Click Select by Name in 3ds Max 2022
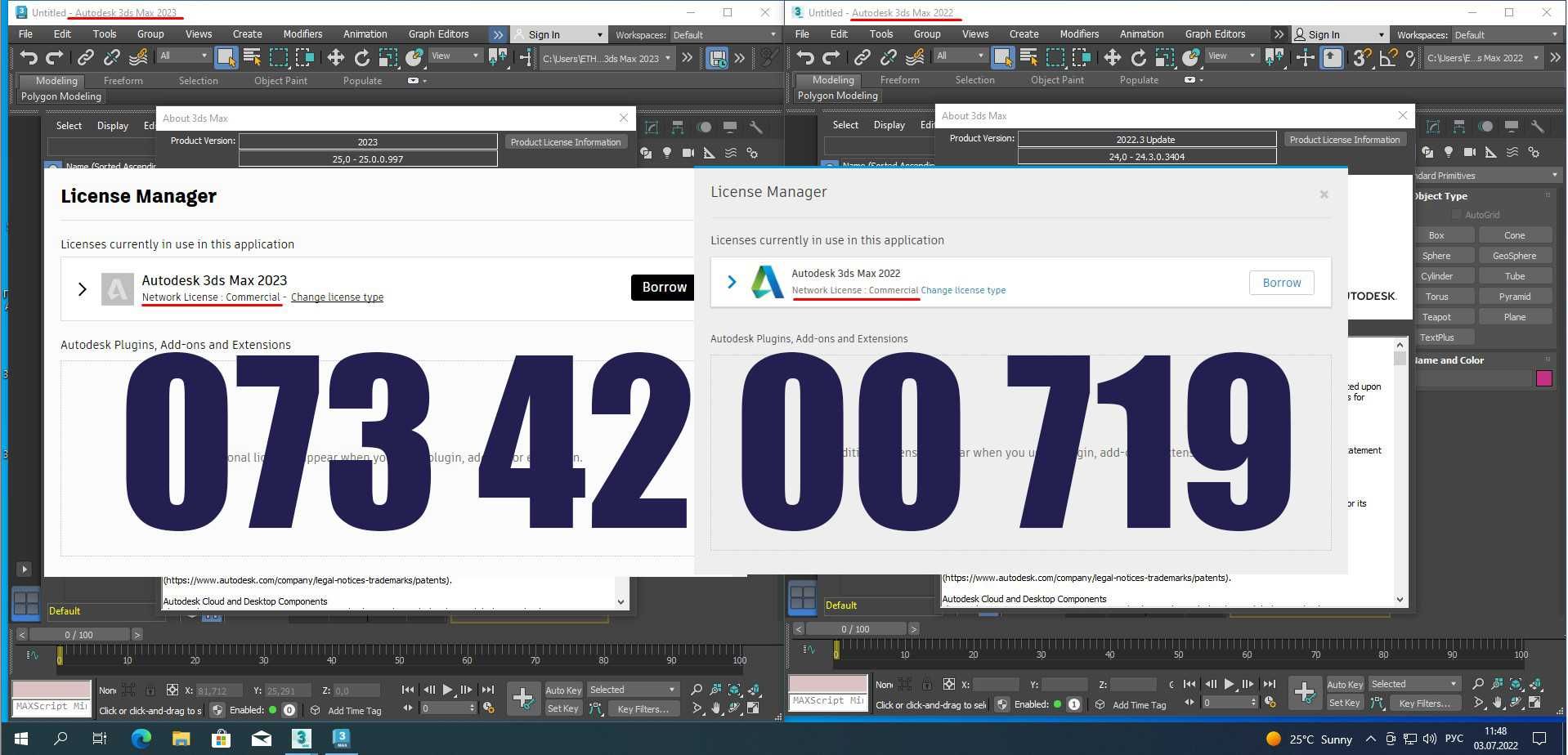 [x=1028, y=57]
